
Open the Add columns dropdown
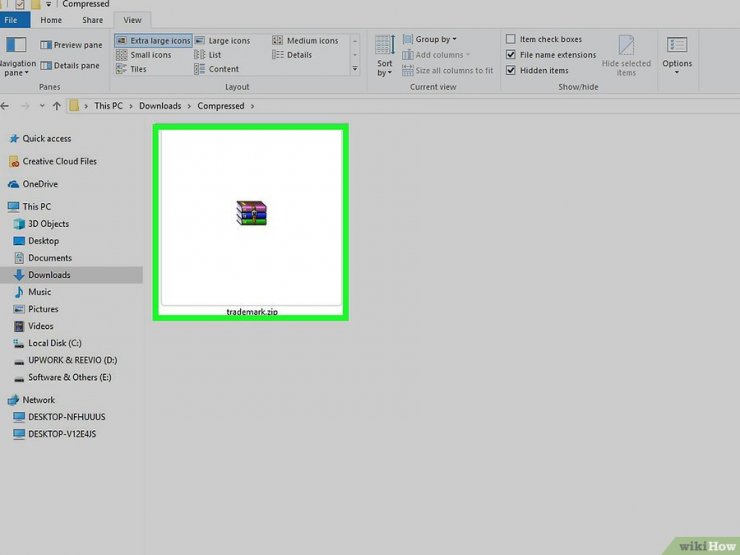[436, 55]
